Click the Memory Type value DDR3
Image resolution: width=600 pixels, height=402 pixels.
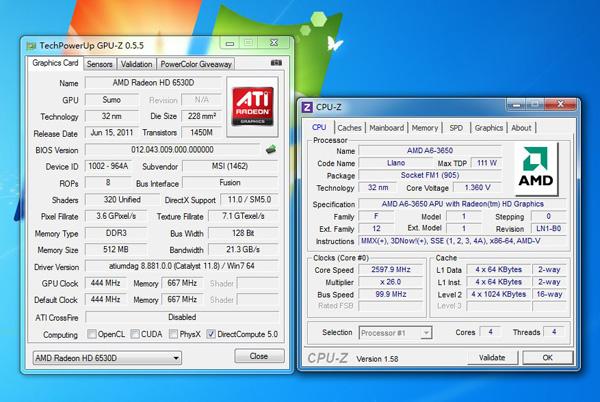pos(116,233)
